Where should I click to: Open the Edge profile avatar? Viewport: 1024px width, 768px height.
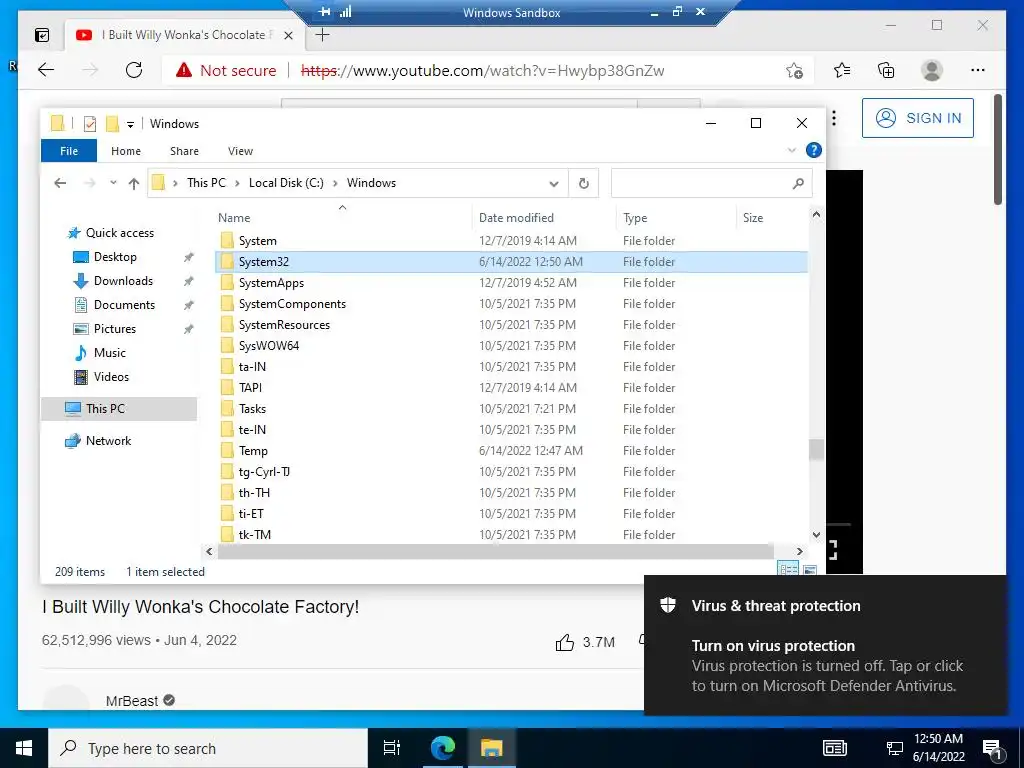click(932, 70)
